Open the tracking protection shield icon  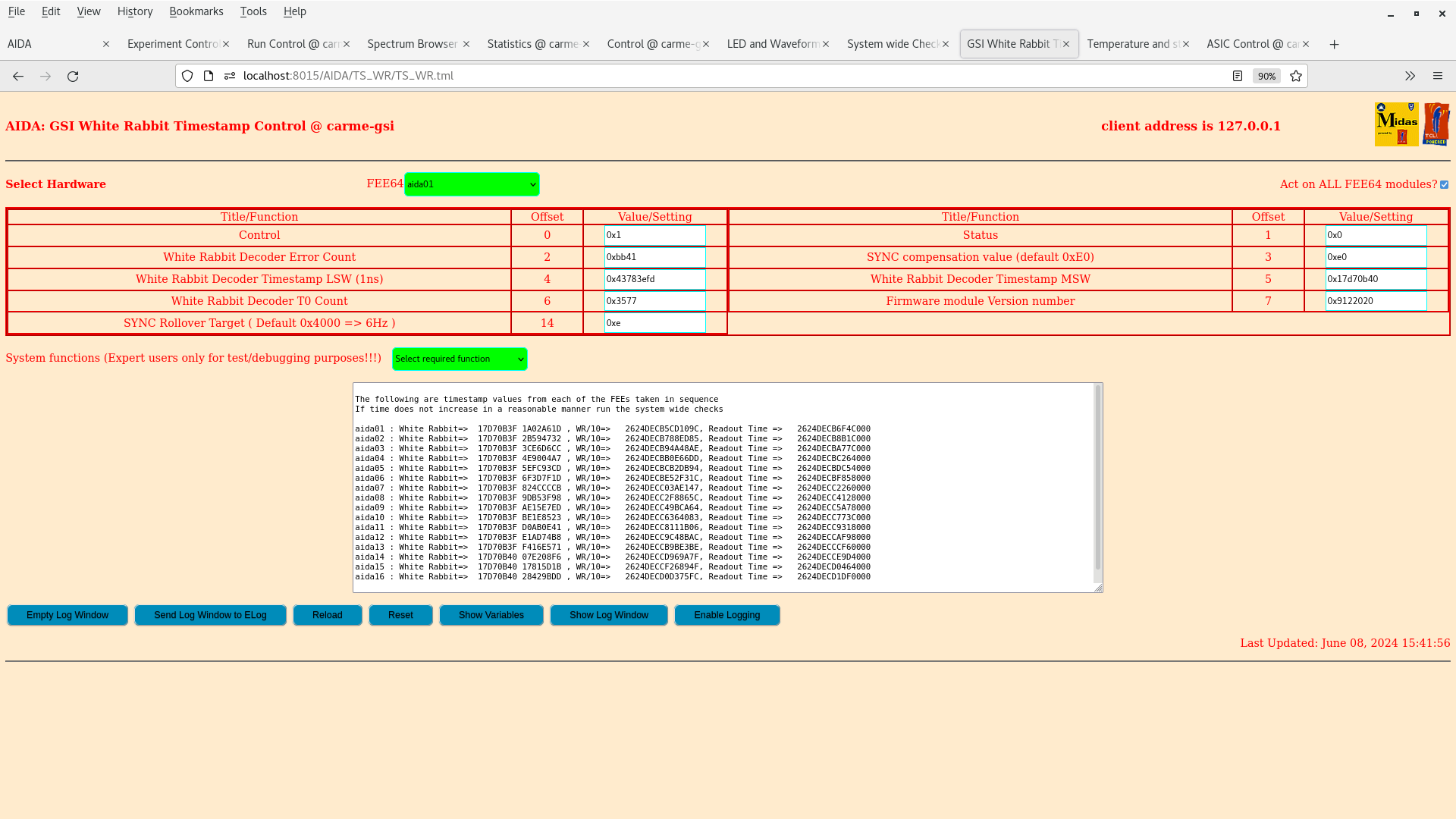point(187,76)
